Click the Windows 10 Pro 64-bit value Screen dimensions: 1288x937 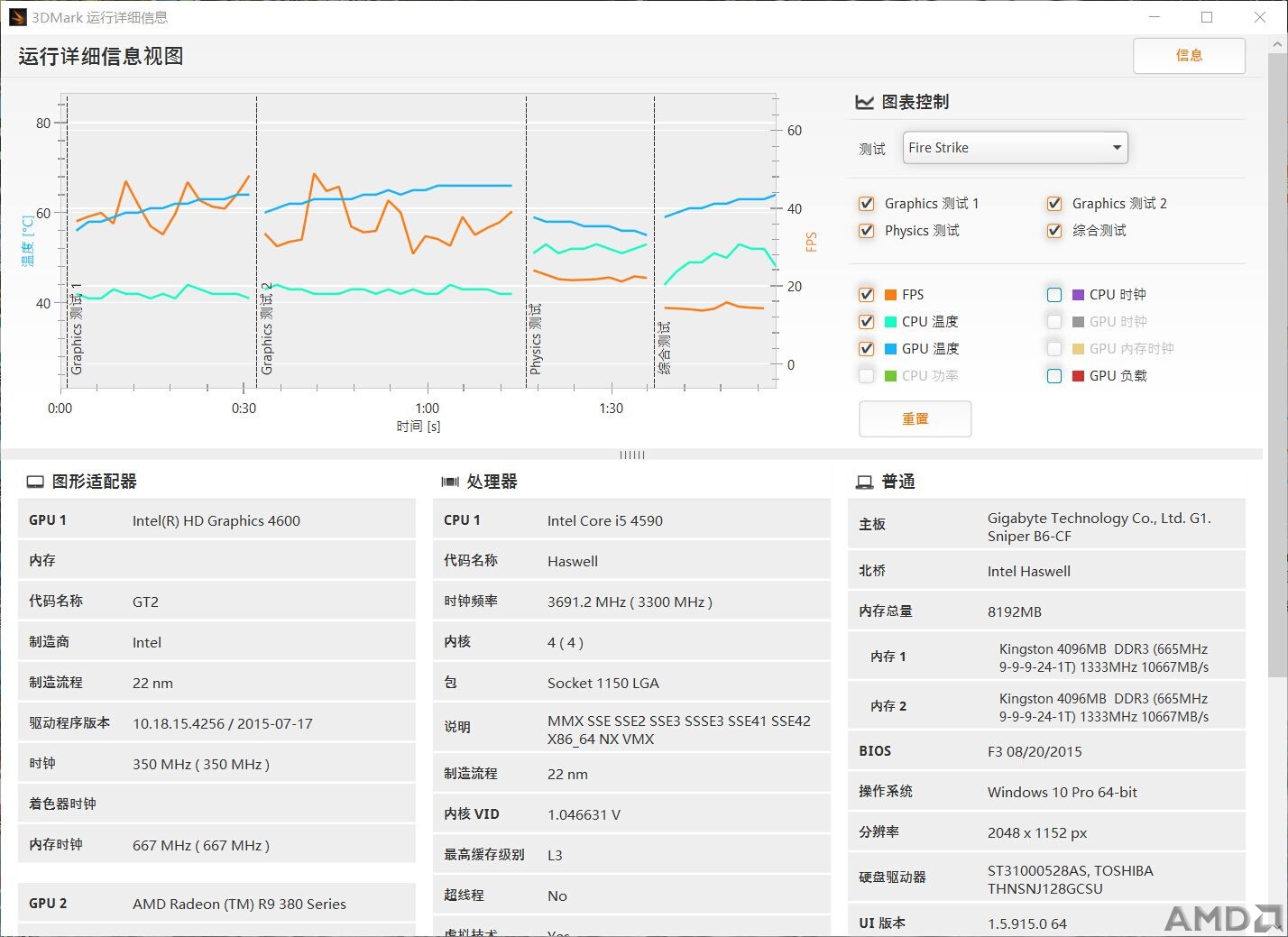click(x=1063, y=793)
